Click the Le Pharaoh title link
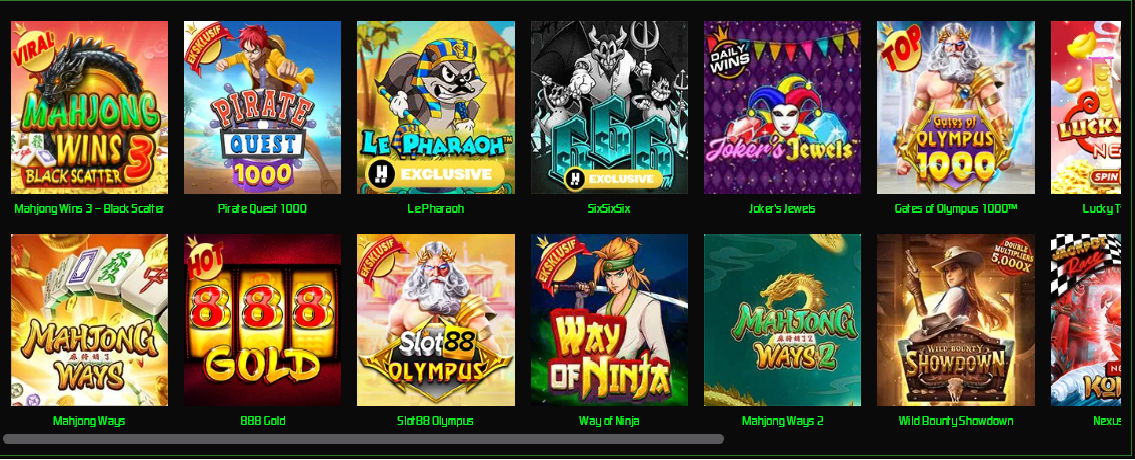This screenshot has width=1135, height=460. [436, 209]
